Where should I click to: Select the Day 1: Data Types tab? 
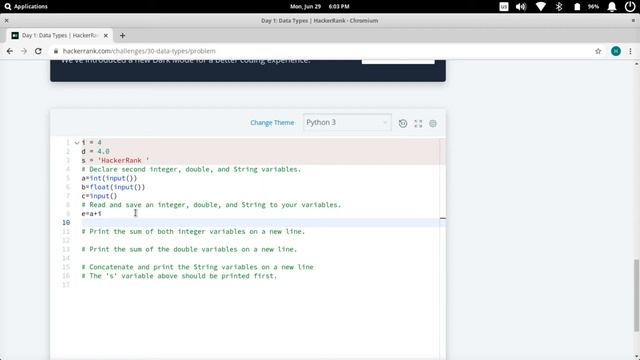click(x=60, y=36)
